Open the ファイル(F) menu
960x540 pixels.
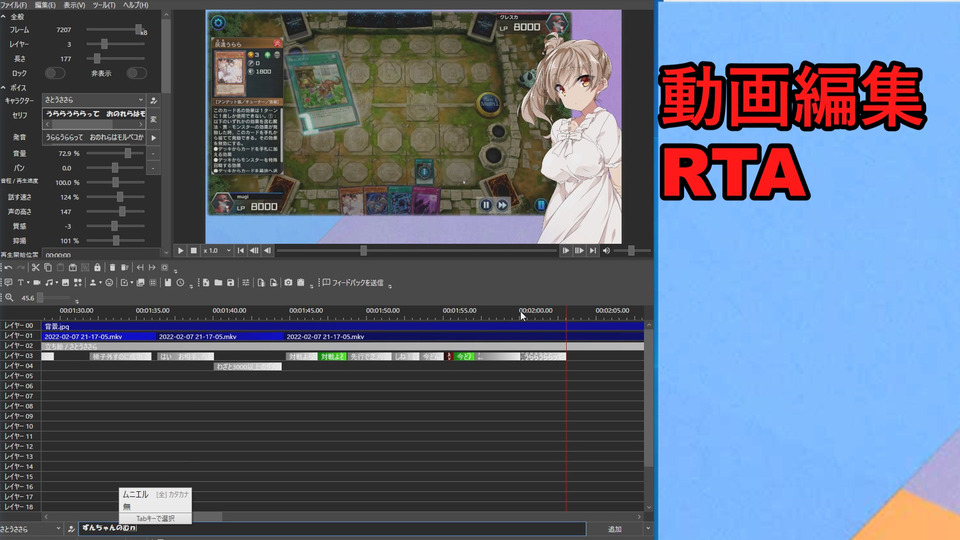pos(13,5)
